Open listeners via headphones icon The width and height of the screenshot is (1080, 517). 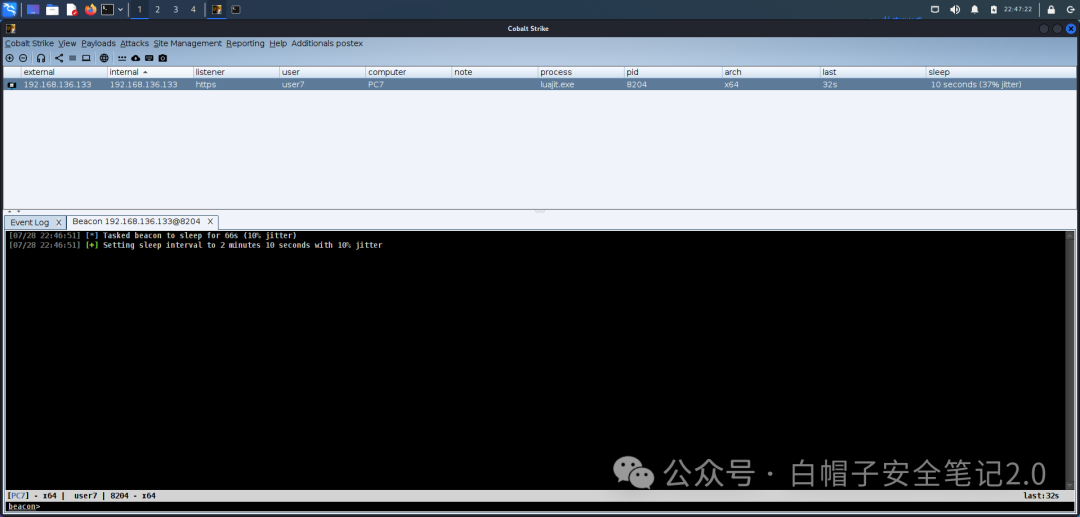[x=41, y=59]
